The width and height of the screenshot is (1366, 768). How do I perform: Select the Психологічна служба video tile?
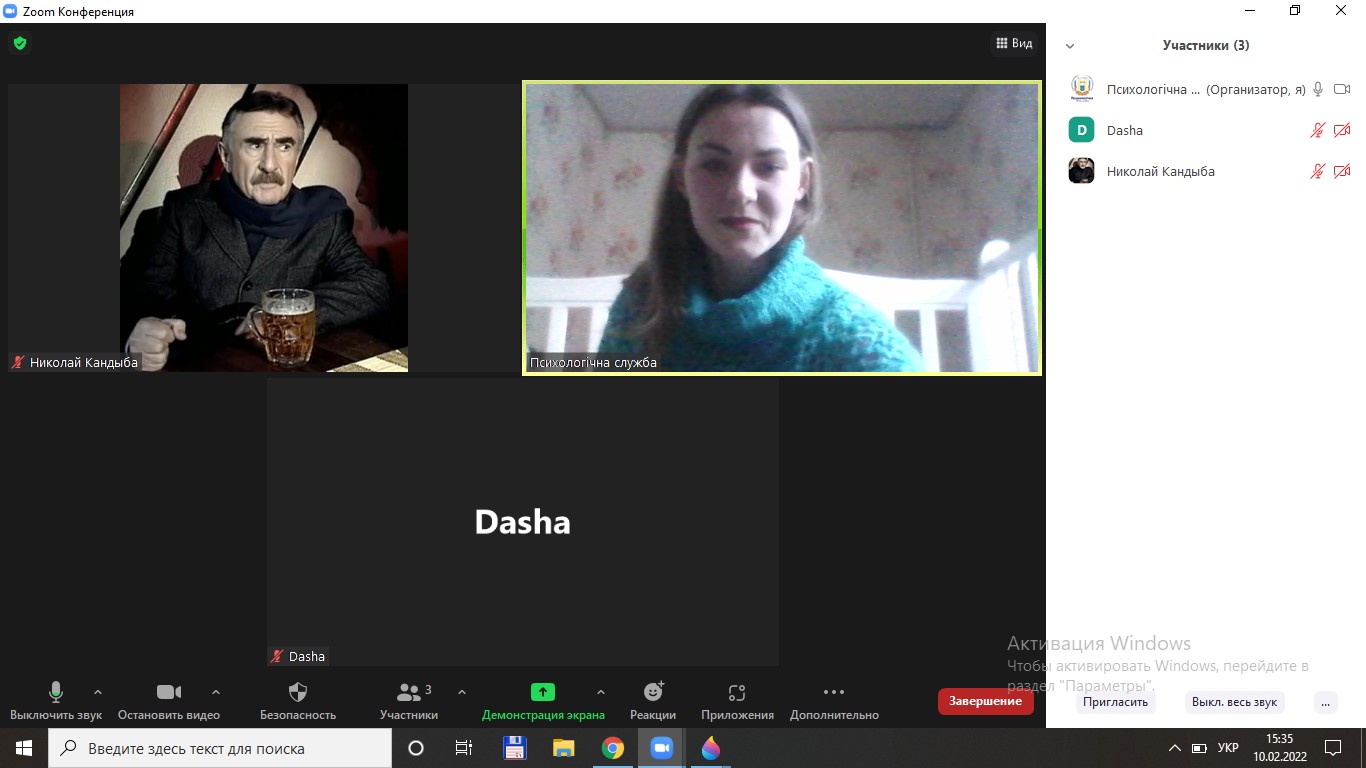[782, 228]
